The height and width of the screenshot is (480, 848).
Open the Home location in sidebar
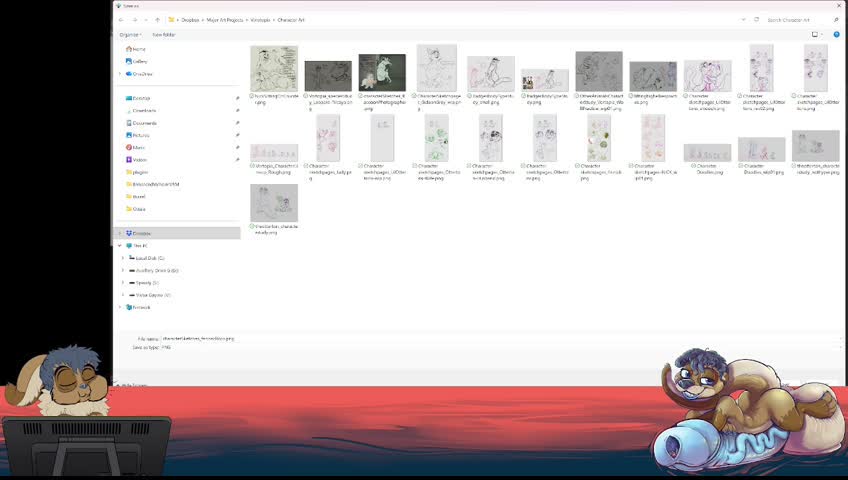point(136,49)
